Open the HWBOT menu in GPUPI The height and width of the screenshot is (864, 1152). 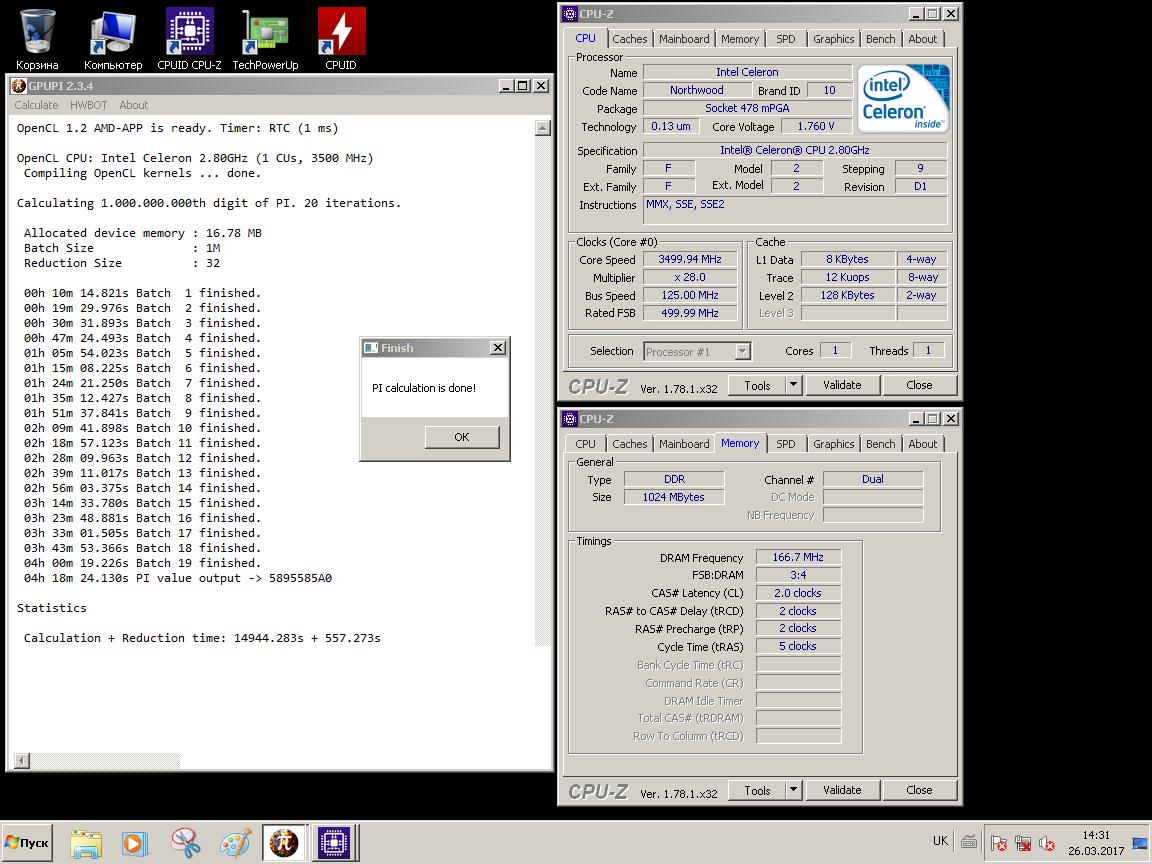coord(88,105)
